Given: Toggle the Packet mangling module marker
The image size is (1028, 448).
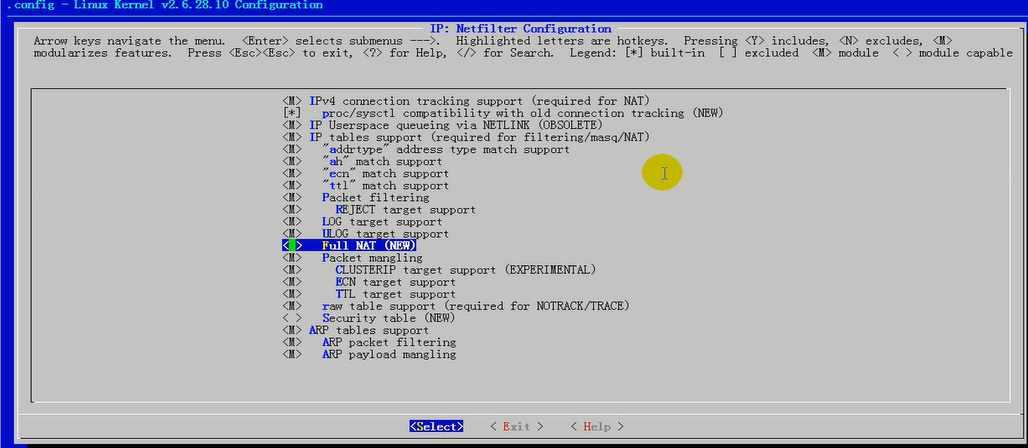Looking at the screenshot, I should click(x=292, y=258).
